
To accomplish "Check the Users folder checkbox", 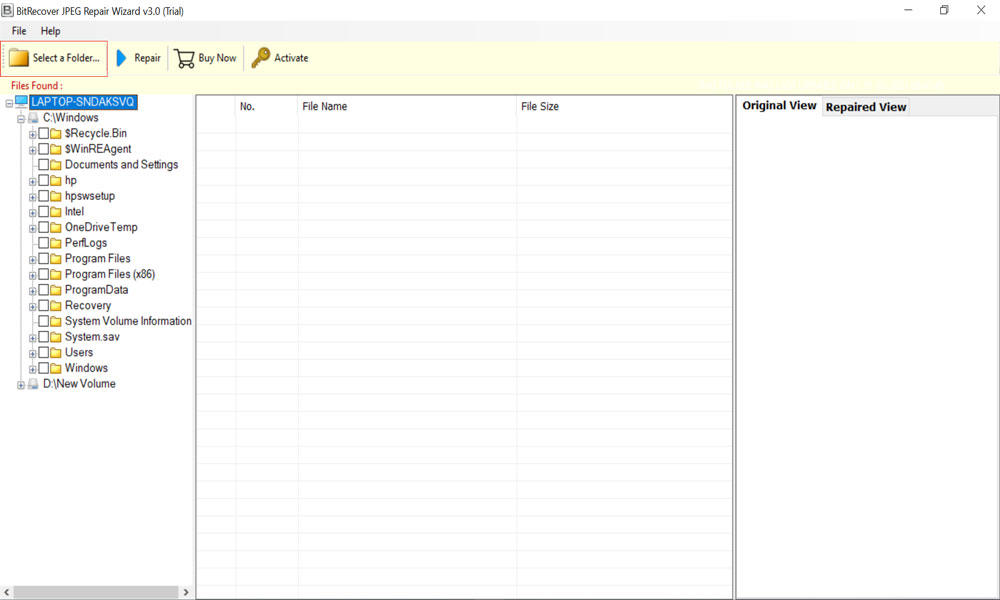I will [43, 353].
